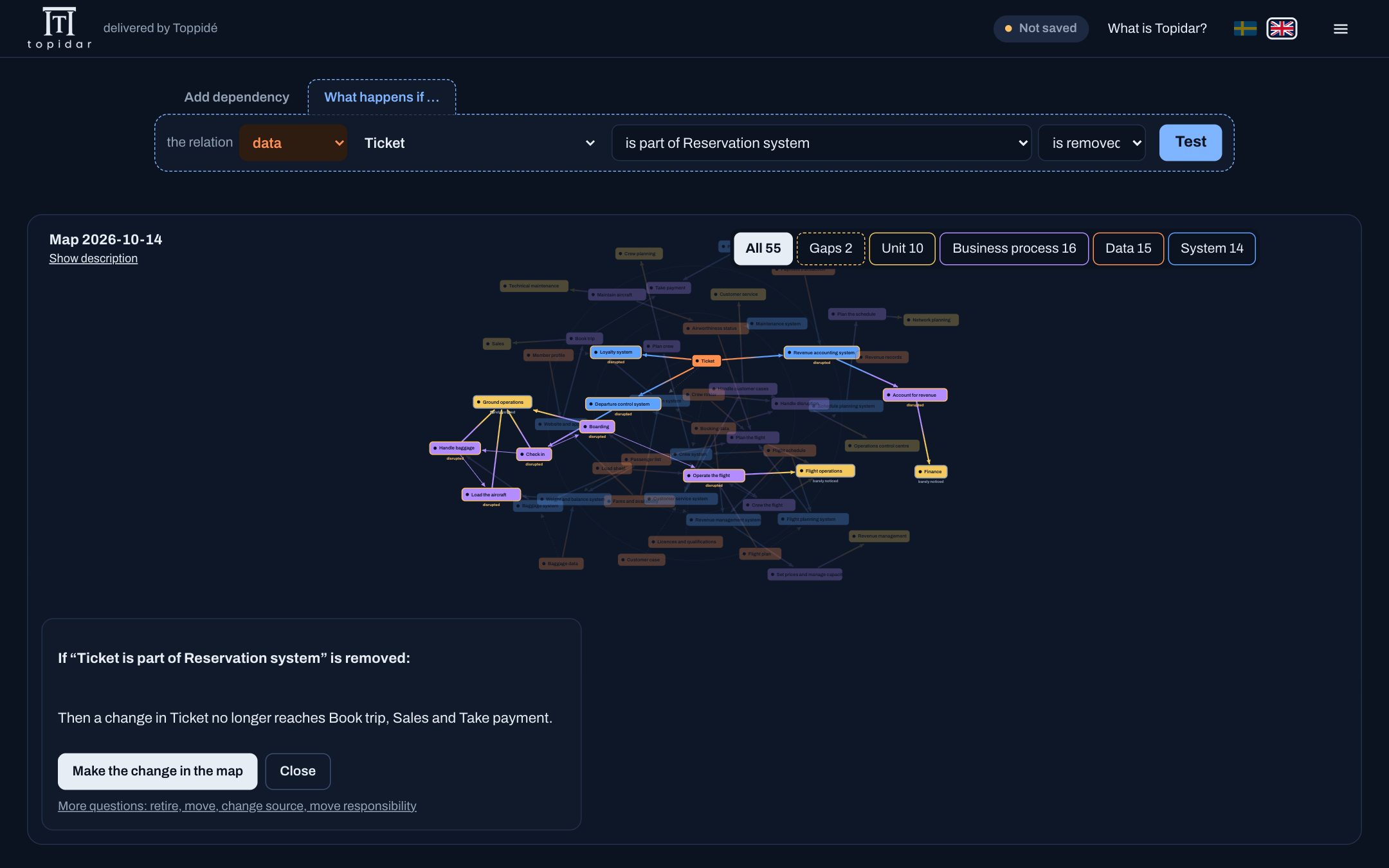Switch language to Swedish flag
Image resolution: width=1389 pixels, height=868 pixels.
click(1245, 28)
